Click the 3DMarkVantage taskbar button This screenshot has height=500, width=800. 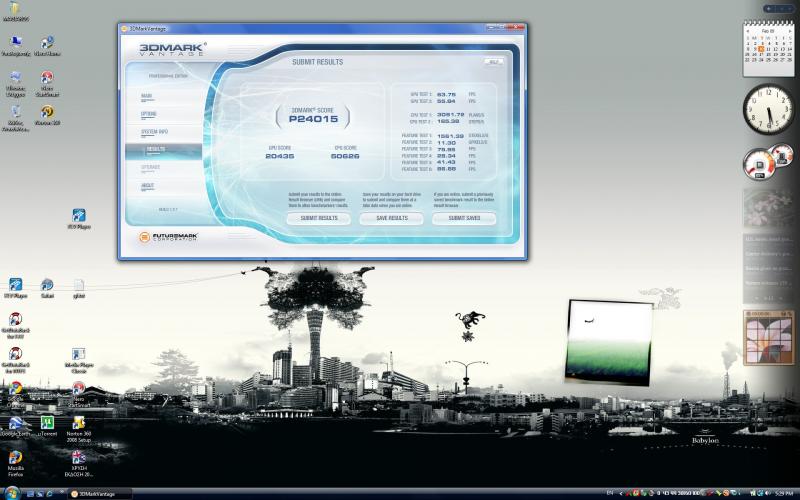100,494
